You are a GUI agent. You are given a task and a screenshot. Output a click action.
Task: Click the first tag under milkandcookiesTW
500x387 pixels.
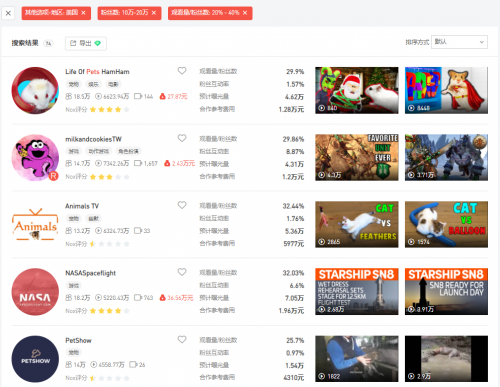click(x=74, y=151)
